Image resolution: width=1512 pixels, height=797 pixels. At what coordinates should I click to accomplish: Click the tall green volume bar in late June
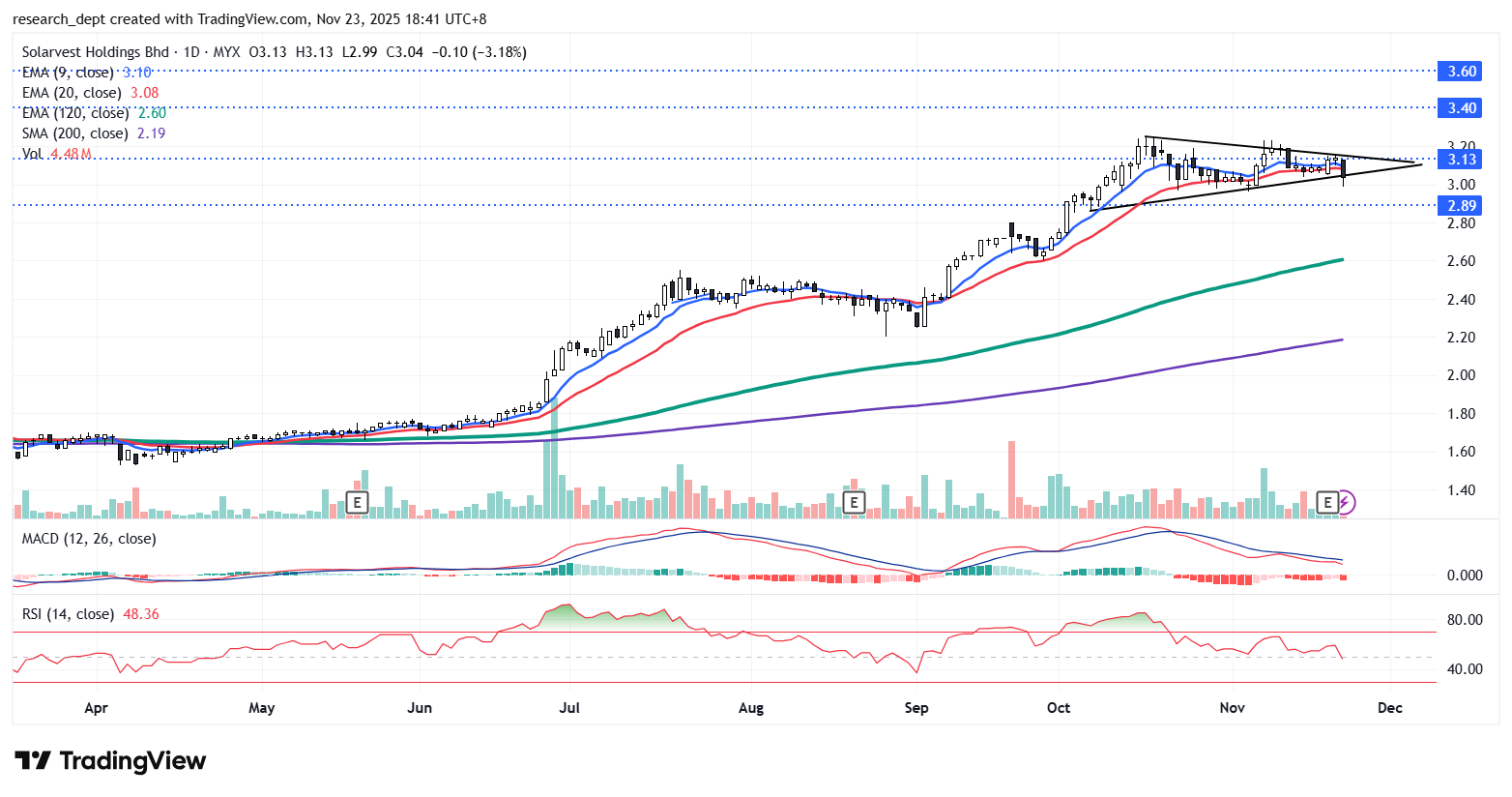[x=552, y=464]
